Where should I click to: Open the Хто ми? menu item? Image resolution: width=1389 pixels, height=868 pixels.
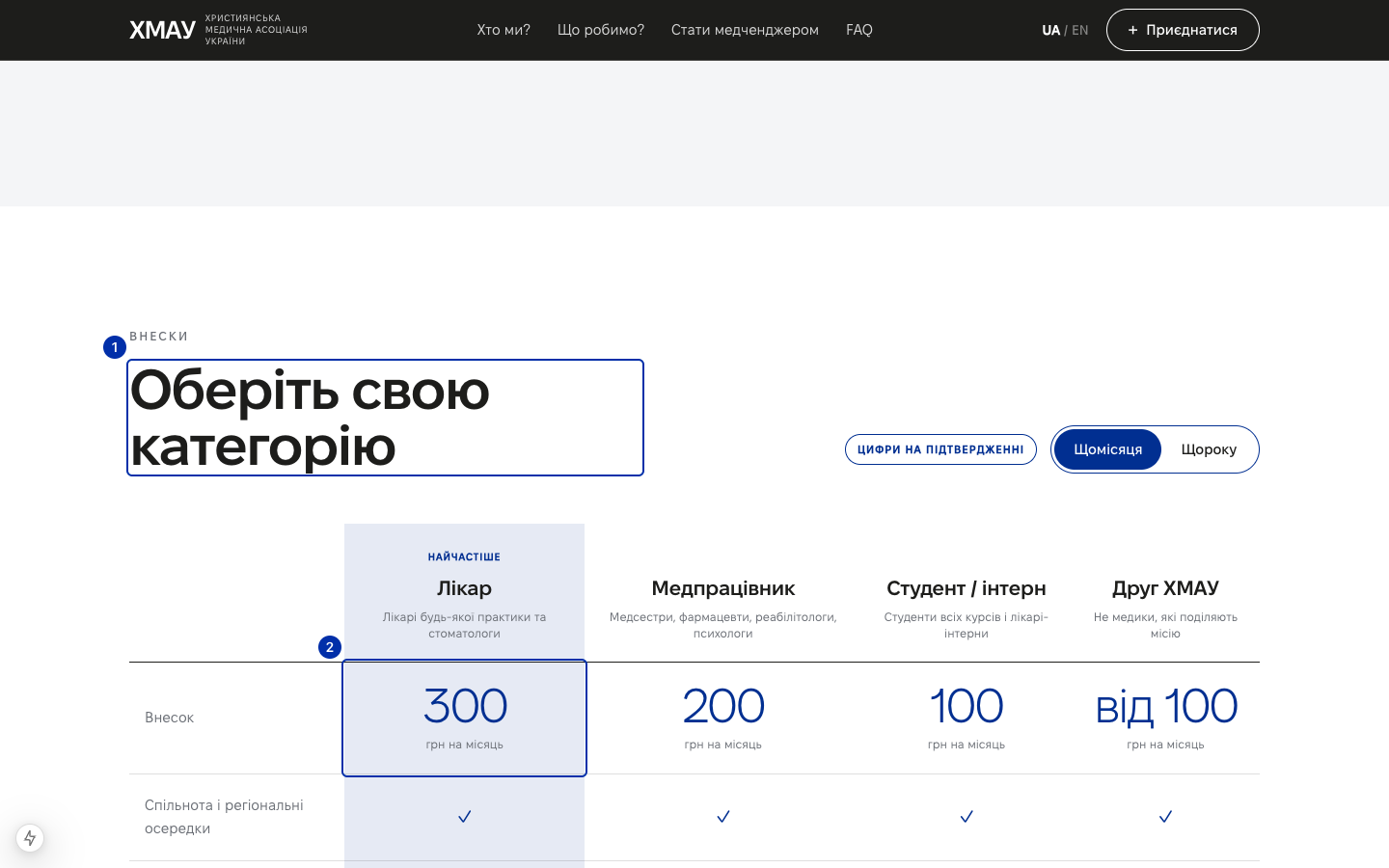pyautogui.click(x=504, y=30)
